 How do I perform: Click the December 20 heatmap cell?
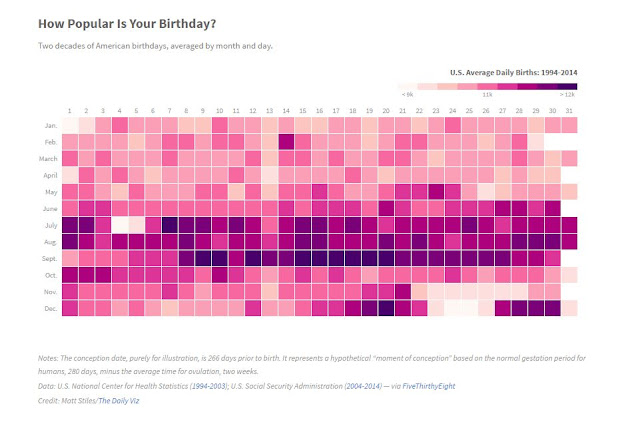(x=386, y=308)
